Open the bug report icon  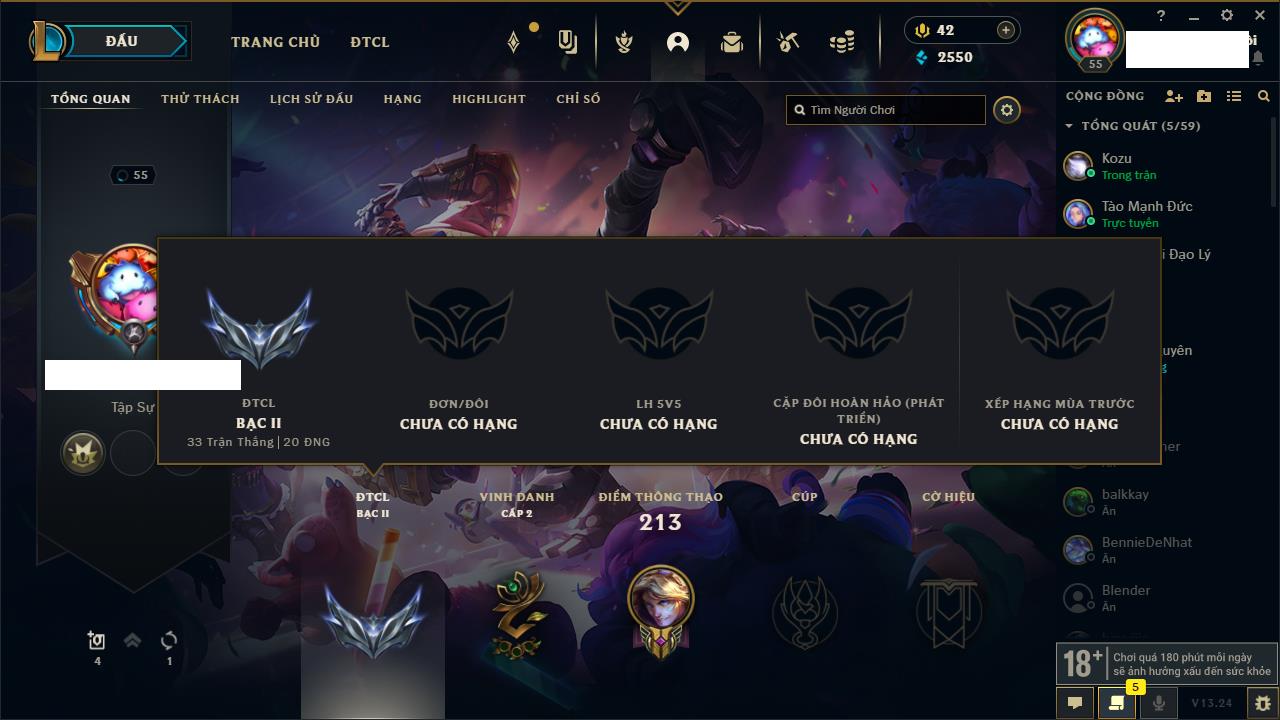[x=1262, y=703]
